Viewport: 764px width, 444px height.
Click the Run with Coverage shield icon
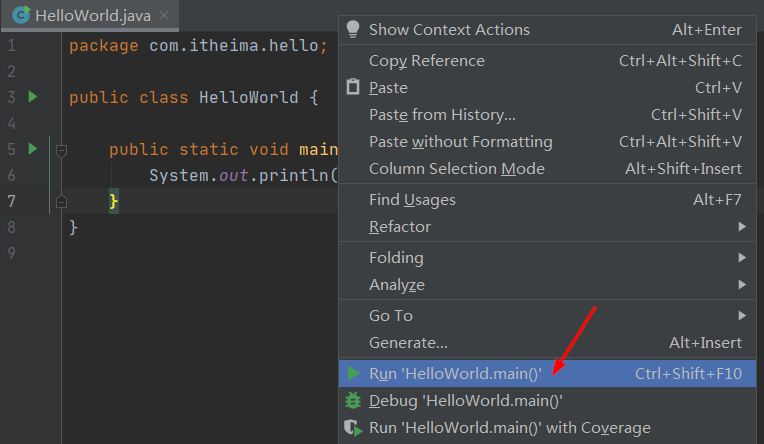click(353, 428)
